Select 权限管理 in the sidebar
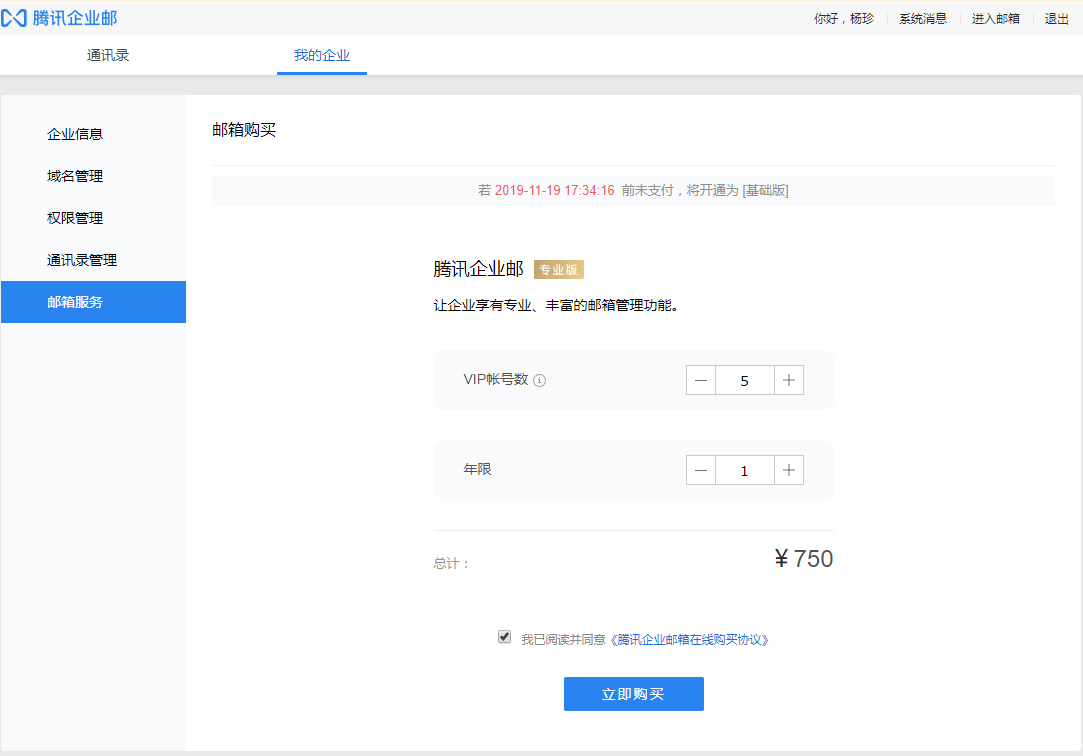The height and width of the screenshot is (756, 1083). click(x=93, y=218)
